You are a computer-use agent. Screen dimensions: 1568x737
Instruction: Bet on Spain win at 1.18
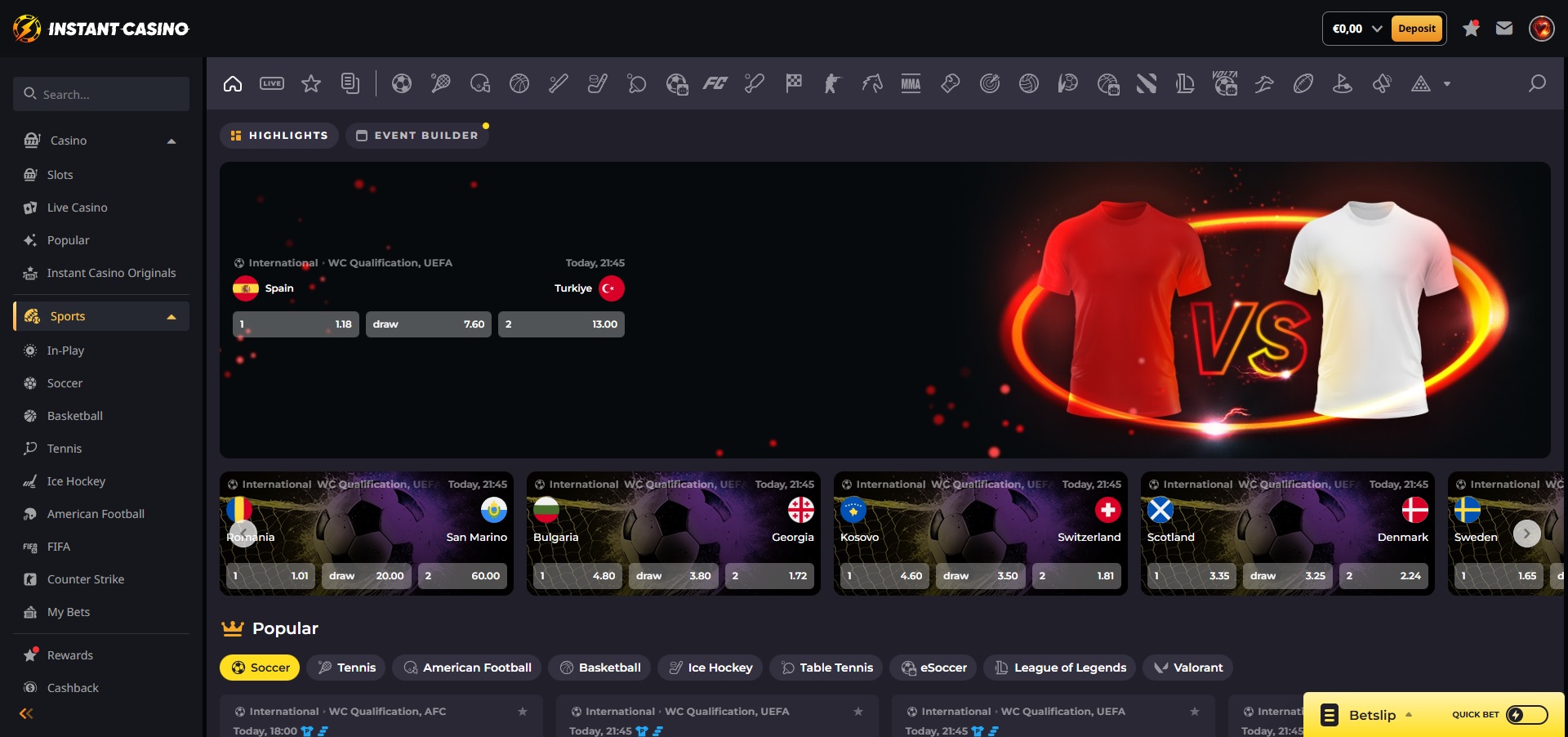click(x=296, y=324)
